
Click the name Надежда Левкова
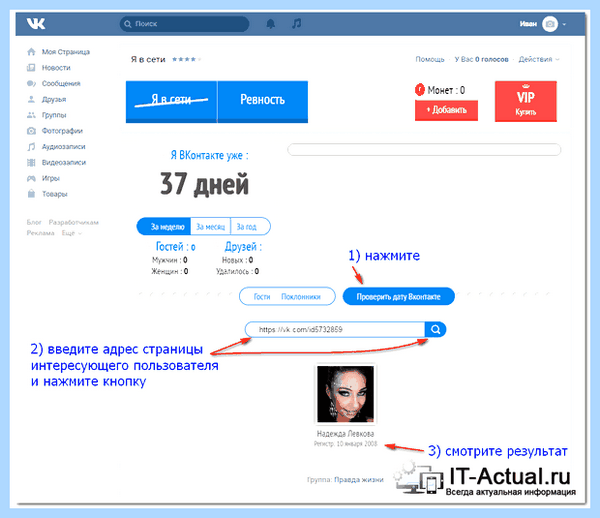click(x=345, y=433)
